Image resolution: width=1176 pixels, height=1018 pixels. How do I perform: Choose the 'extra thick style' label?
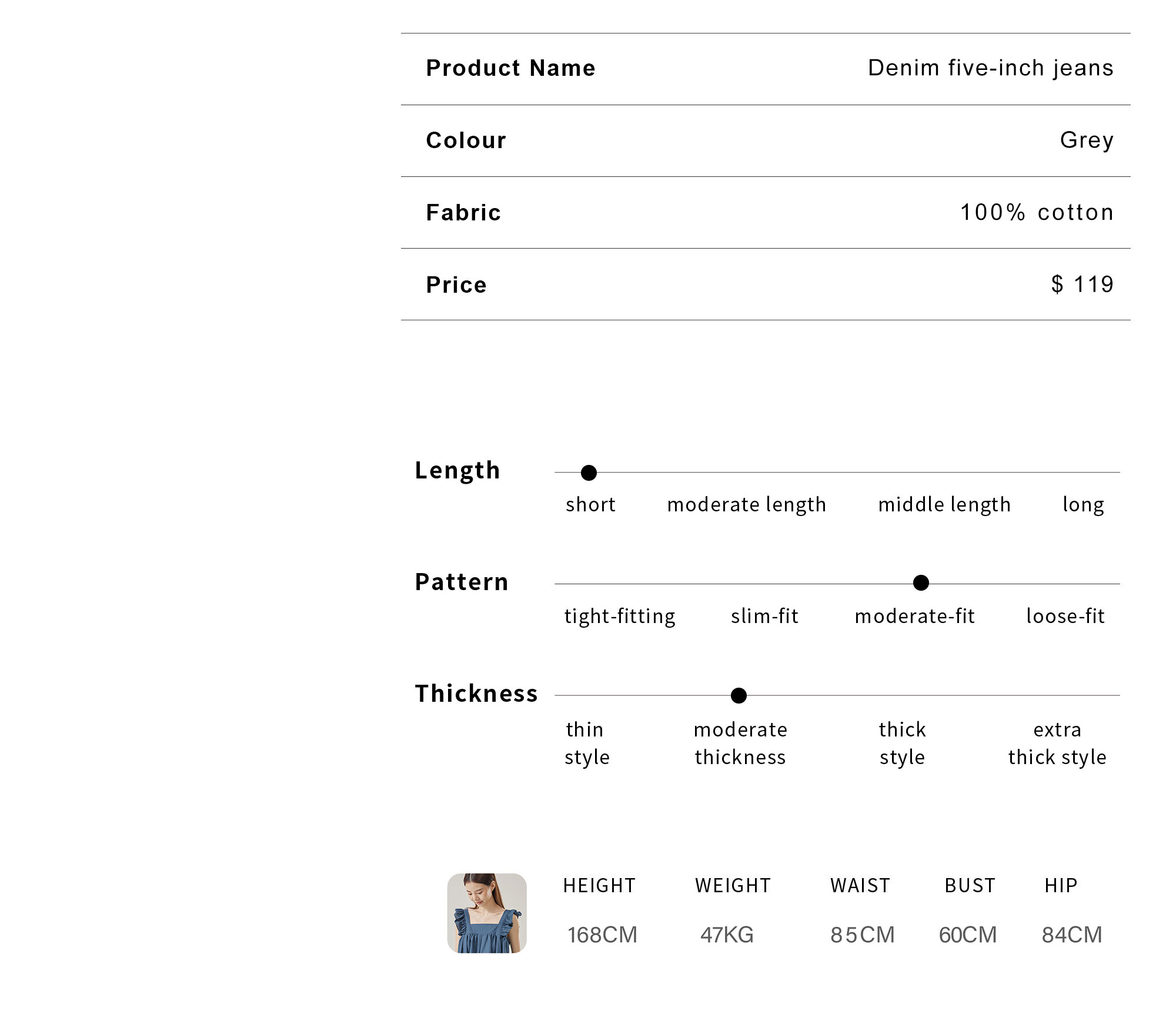1057,744
